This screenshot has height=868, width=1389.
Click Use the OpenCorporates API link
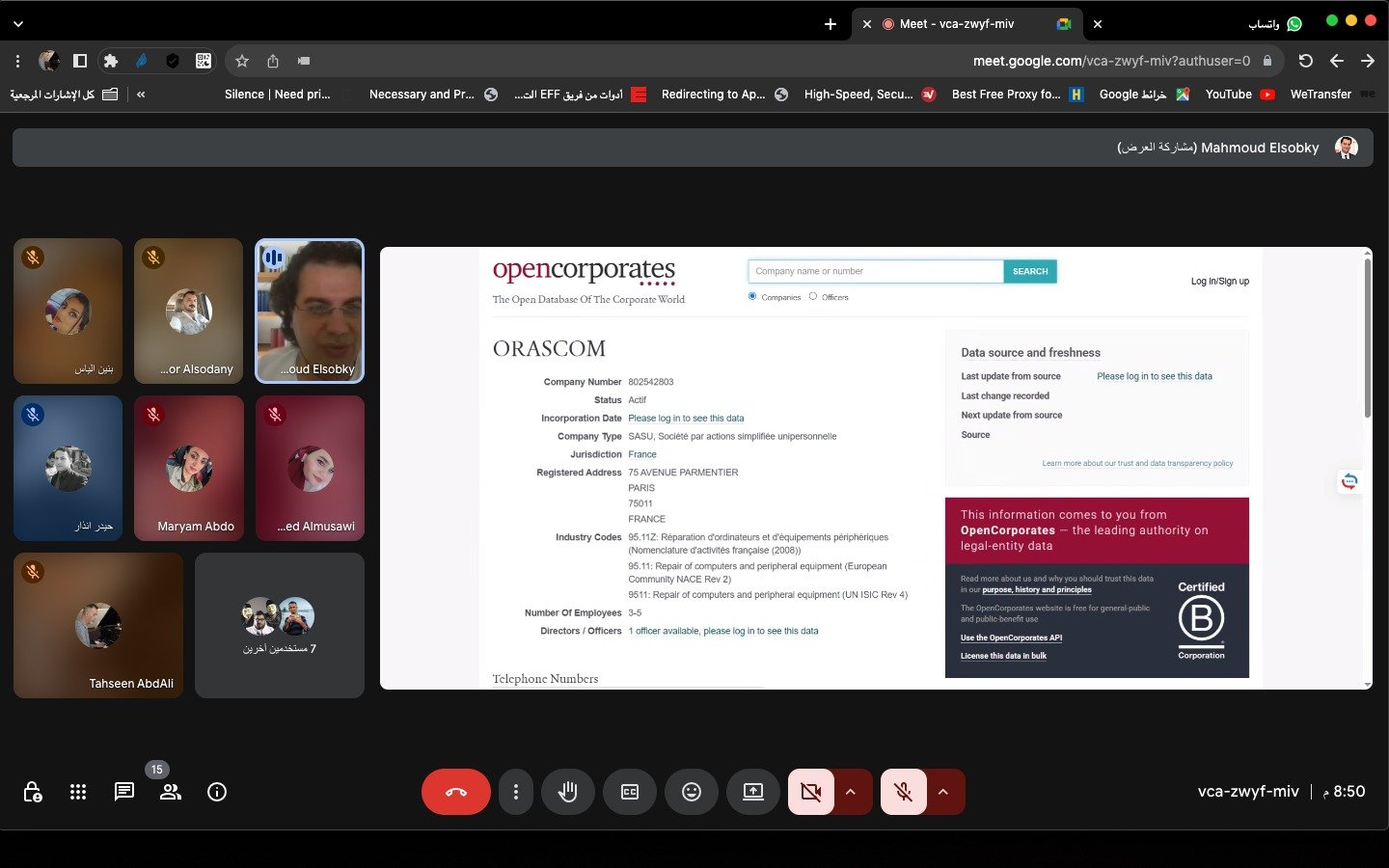coord(1011,637)
